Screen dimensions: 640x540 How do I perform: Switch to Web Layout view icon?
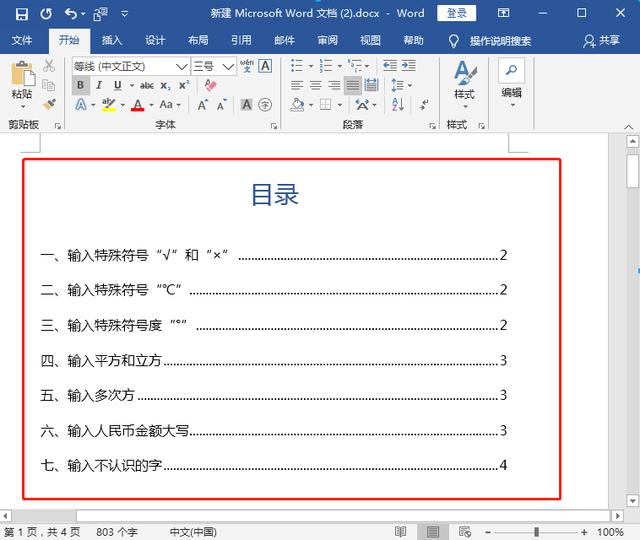click(x=464, y=531)
